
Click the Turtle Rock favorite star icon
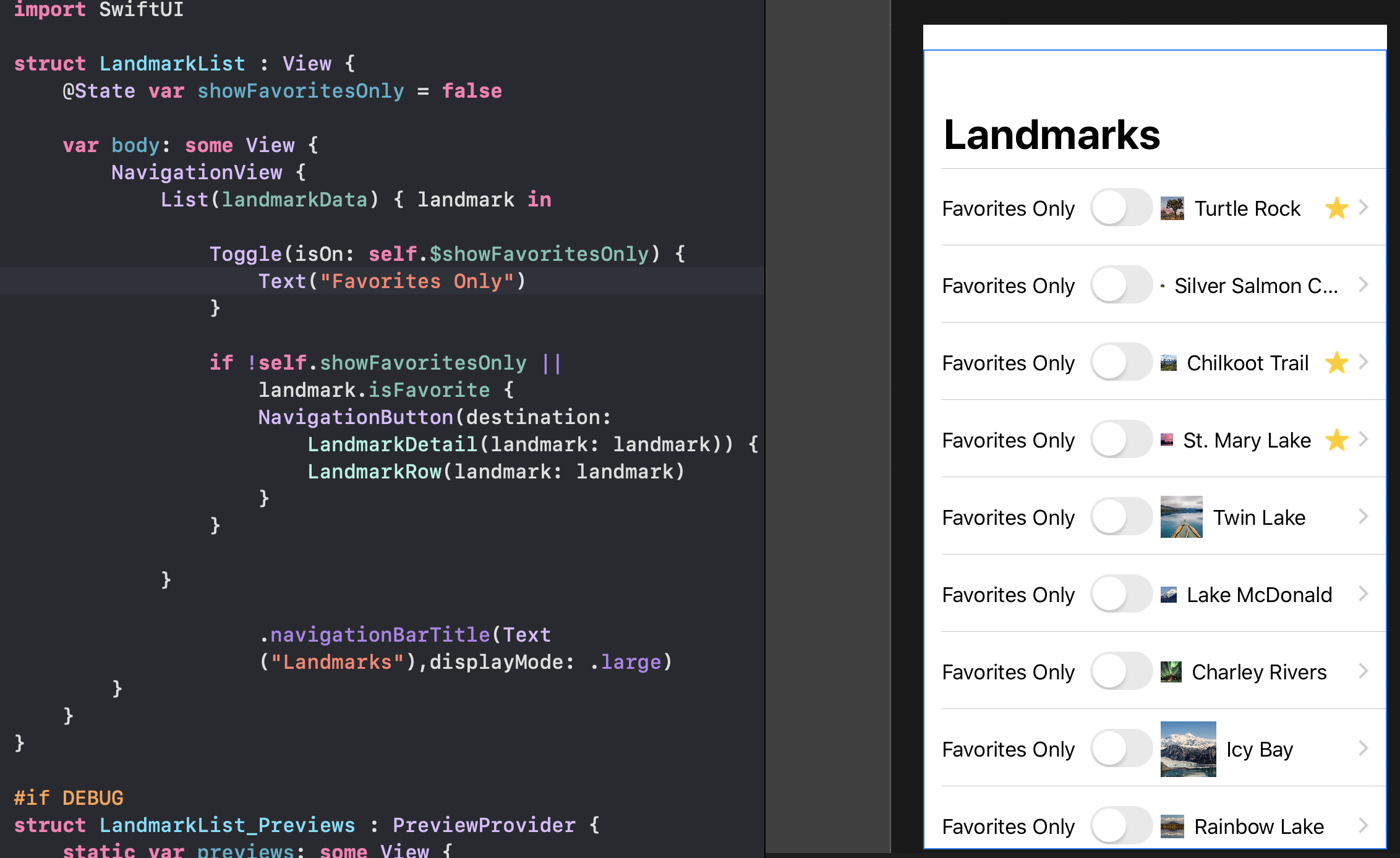[x=1336, y=208]
